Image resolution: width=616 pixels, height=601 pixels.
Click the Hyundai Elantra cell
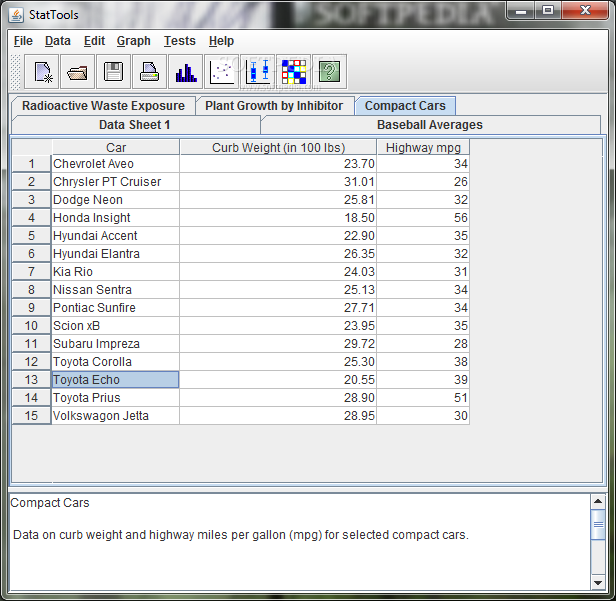[x=116, y=254]
